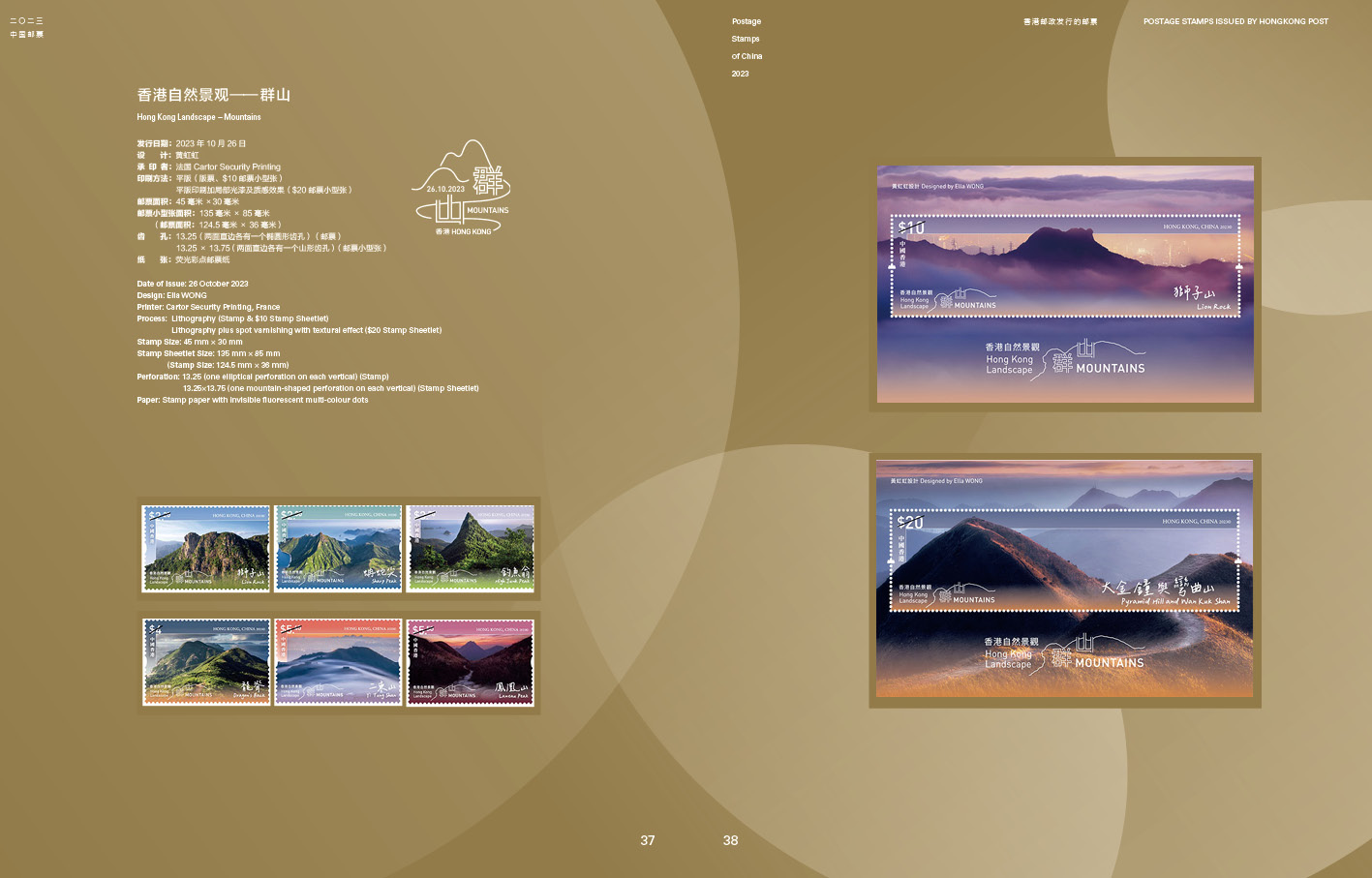Click the Pyramid Hill calligraphy on the $20 sheetlet
1372x878 pixels.
tap(1166, 591)
